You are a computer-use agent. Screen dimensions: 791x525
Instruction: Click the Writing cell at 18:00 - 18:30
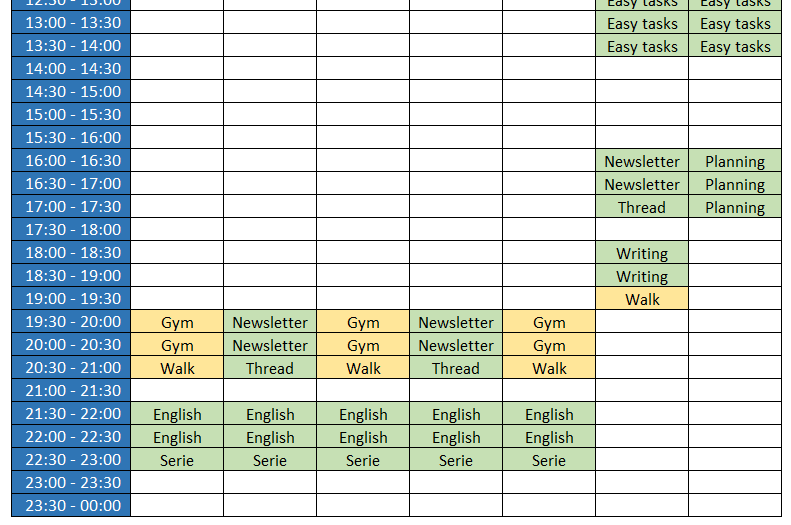(642, 253)
